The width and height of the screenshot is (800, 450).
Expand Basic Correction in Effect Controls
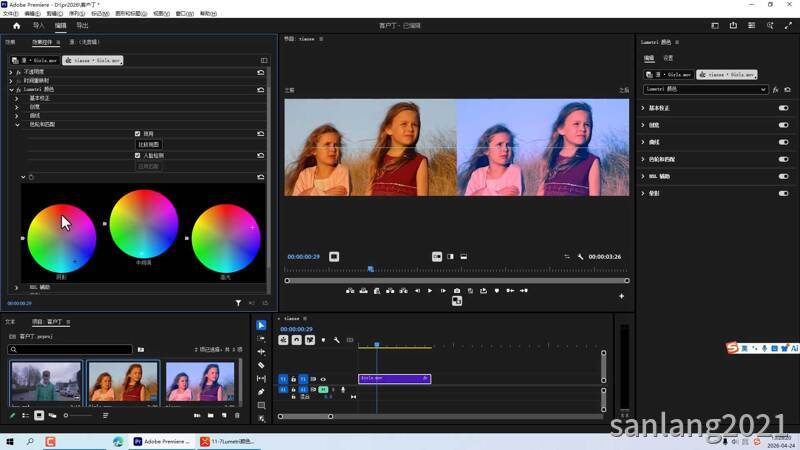(17, 98)
